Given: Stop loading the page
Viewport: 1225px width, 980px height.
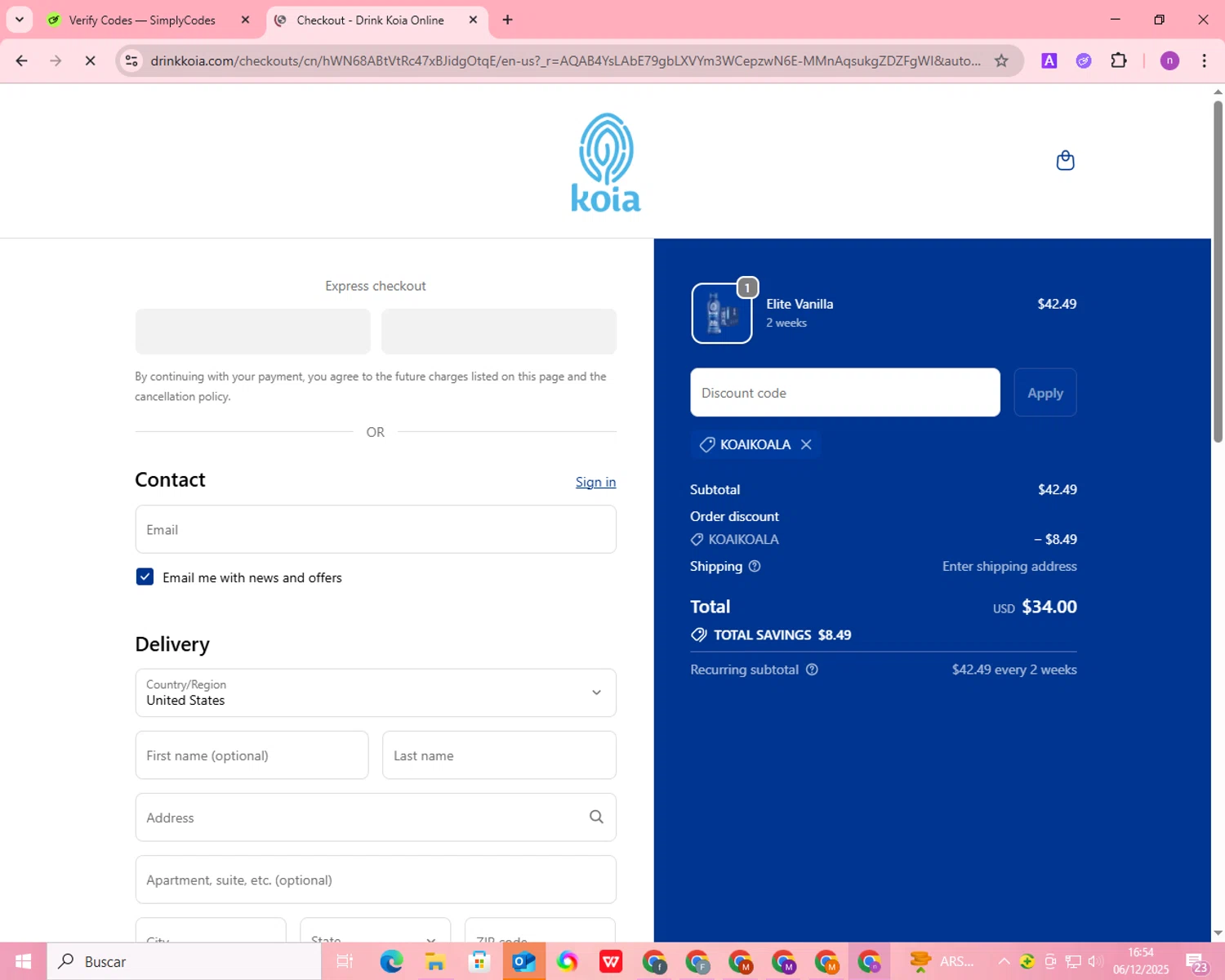Looking at the screenshot, I should click(x=90, y=60).
